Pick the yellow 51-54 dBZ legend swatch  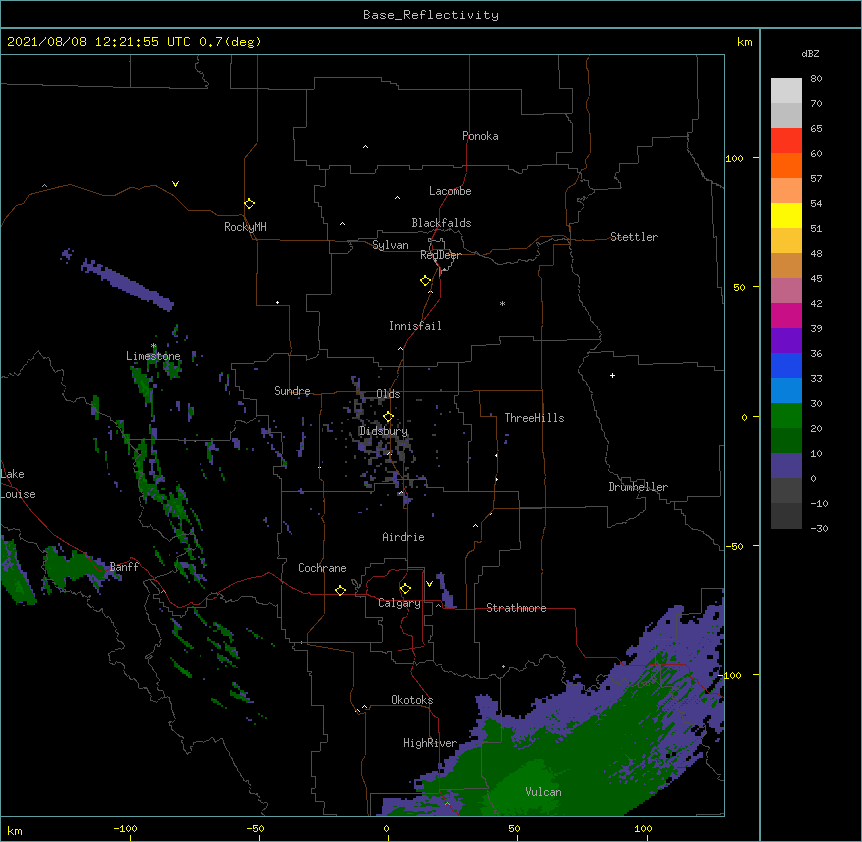point(786,215)
